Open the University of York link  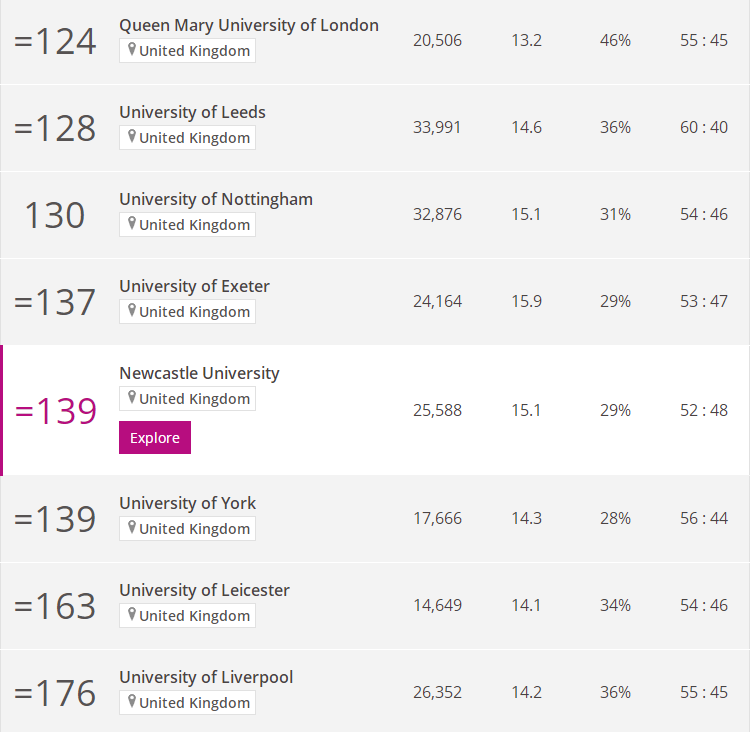tap(188, 503)
